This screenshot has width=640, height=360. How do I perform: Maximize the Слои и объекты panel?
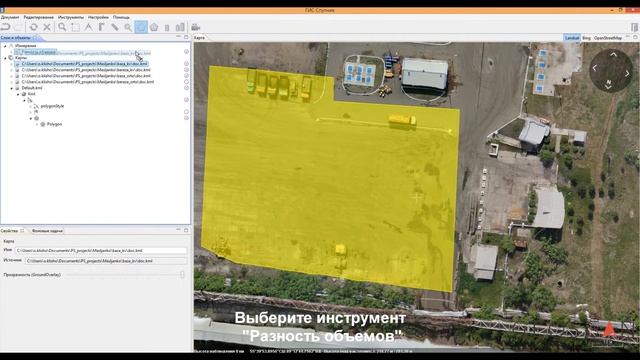(x=186, y=37)
